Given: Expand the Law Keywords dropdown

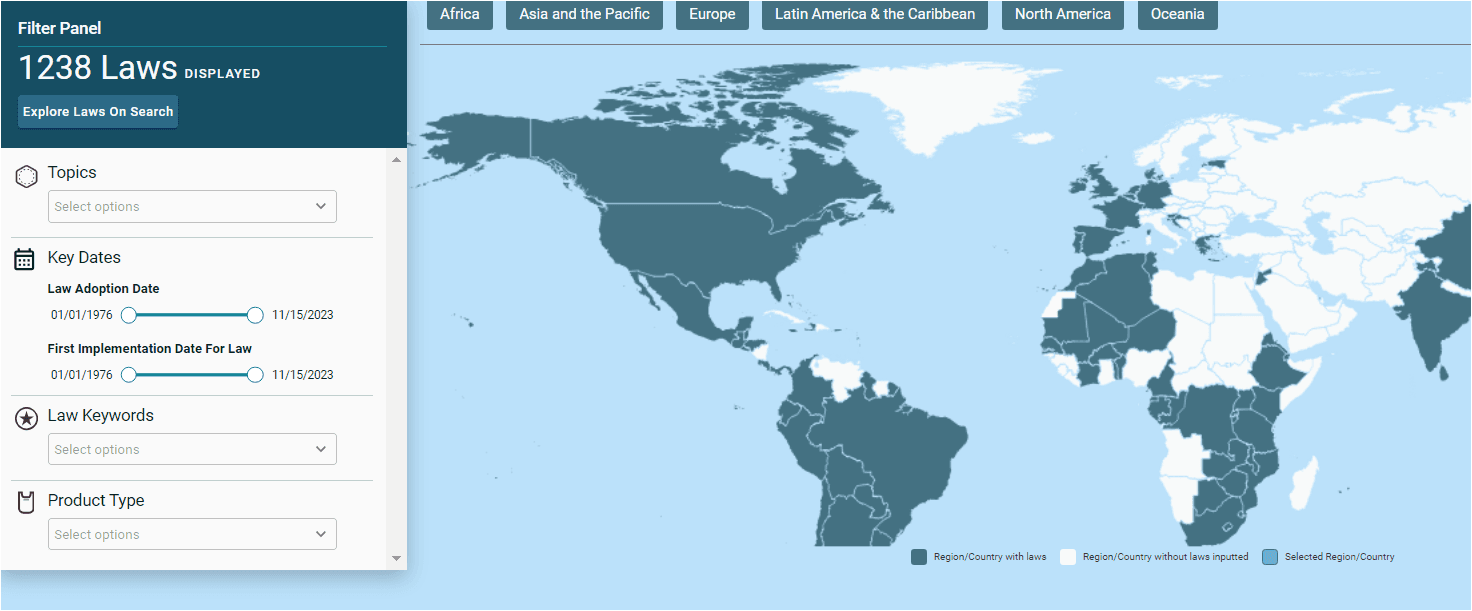Looking at the screenshot, I should point(192,450).
